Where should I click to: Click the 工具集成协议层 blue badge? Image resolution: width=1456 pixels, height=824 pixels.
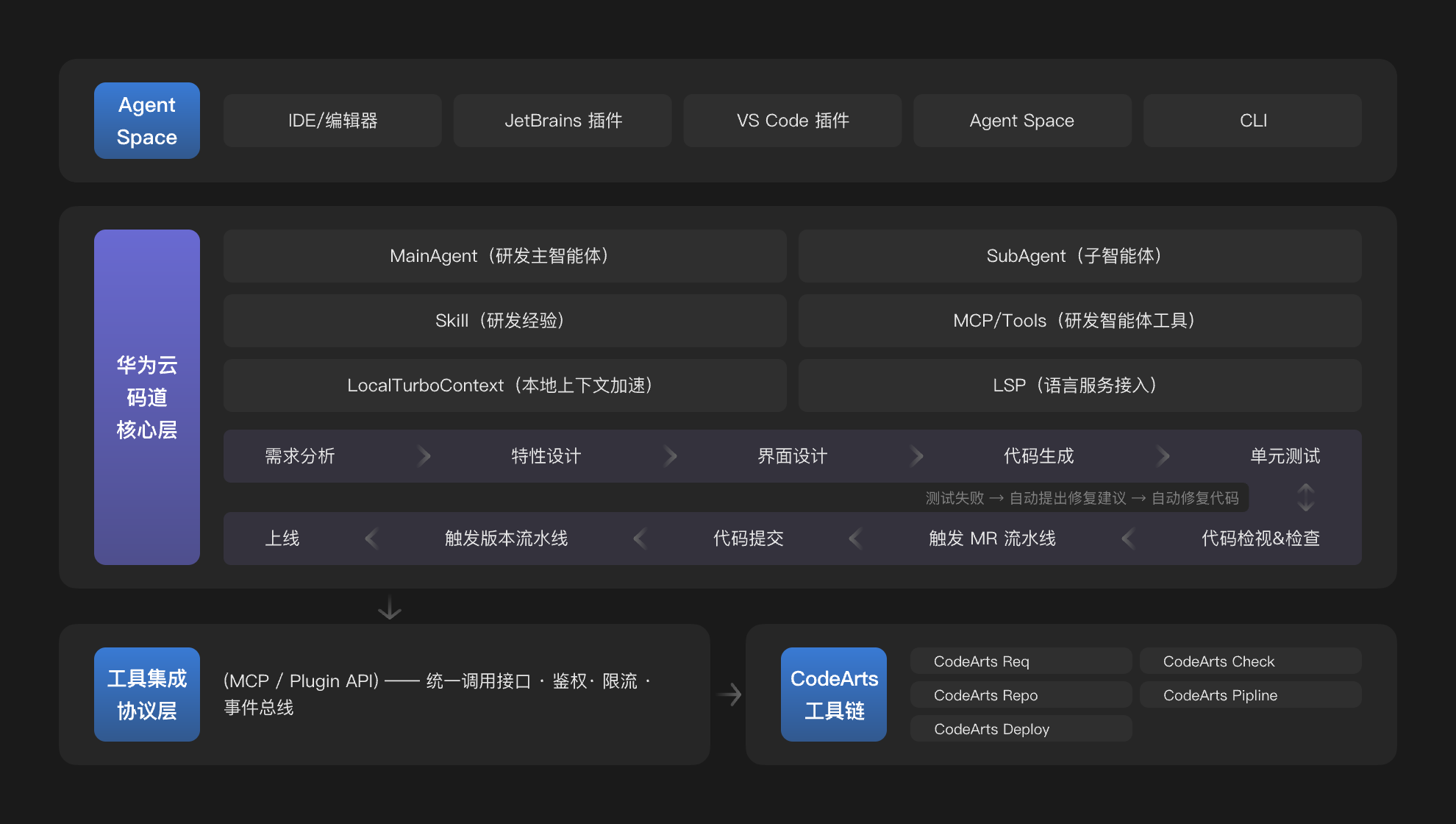click(x=147, y=695)
